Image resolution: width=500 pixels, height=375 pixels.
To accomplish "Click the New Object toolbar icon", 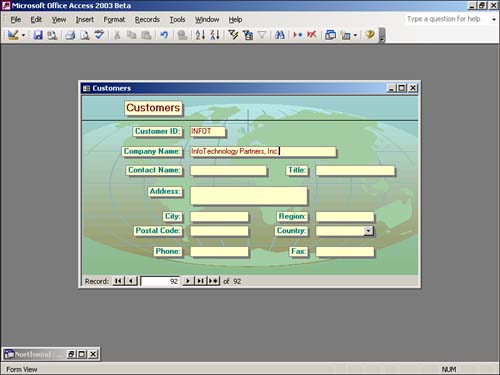I will click(x=346, y=35).
